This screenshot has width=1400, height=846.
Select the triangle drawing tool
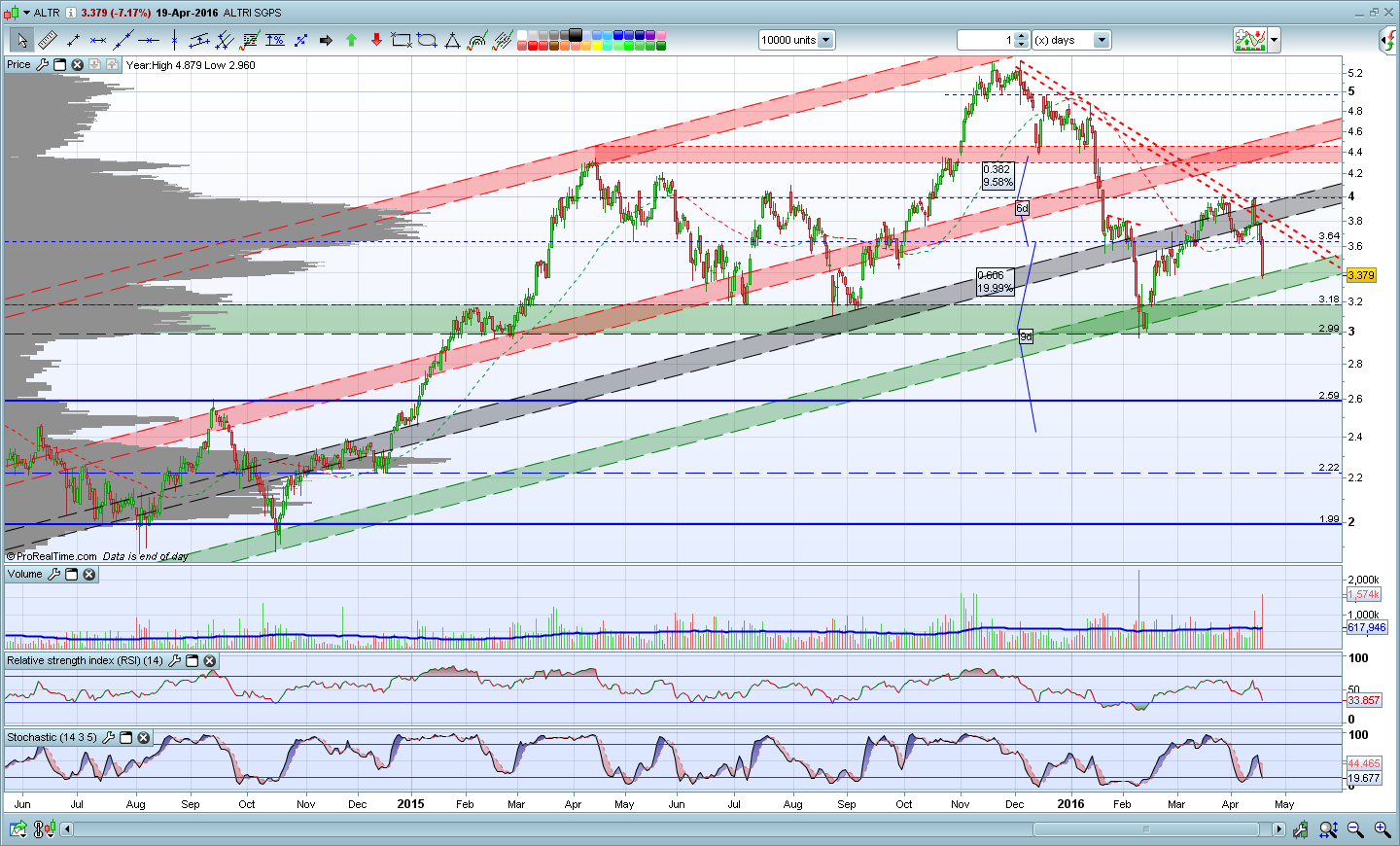point(452,40)
